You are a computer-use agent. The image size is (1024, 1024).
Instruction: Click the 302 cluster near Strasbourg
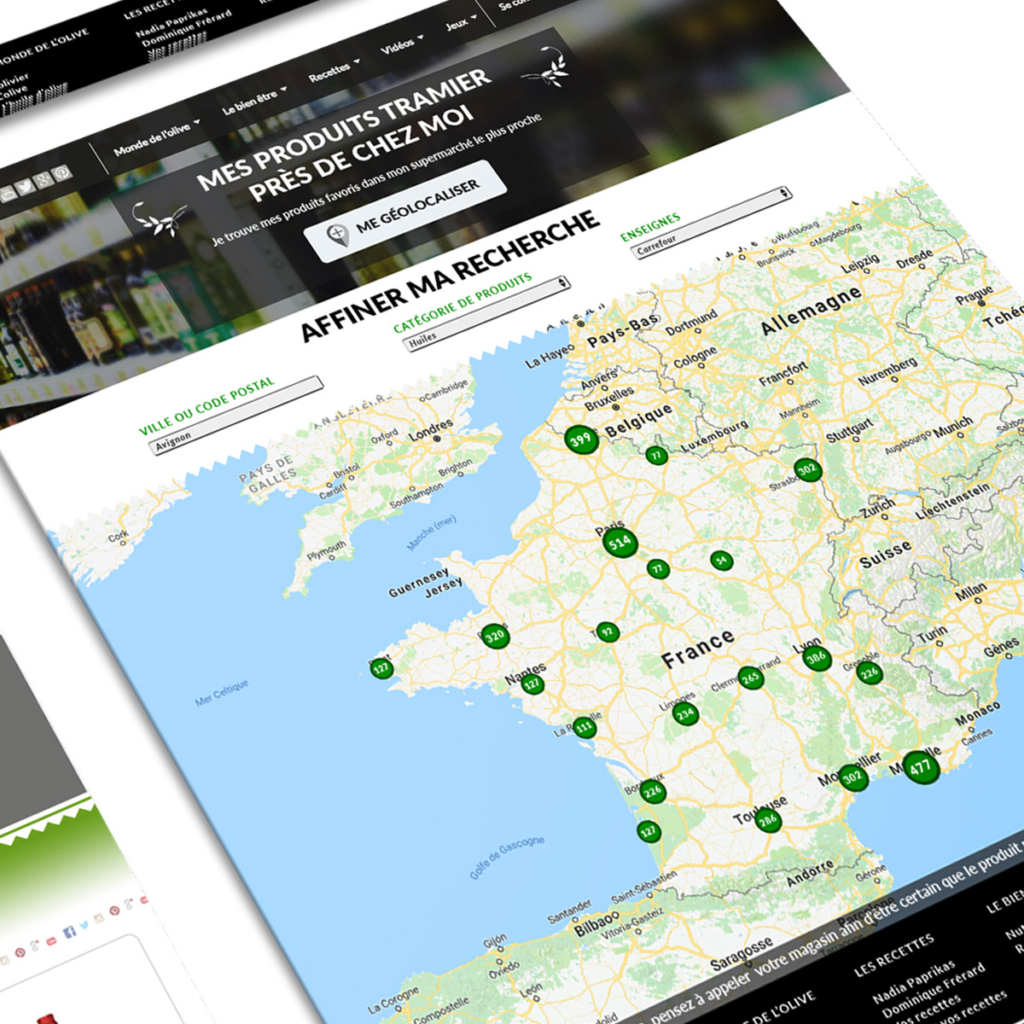click(807, 469)
